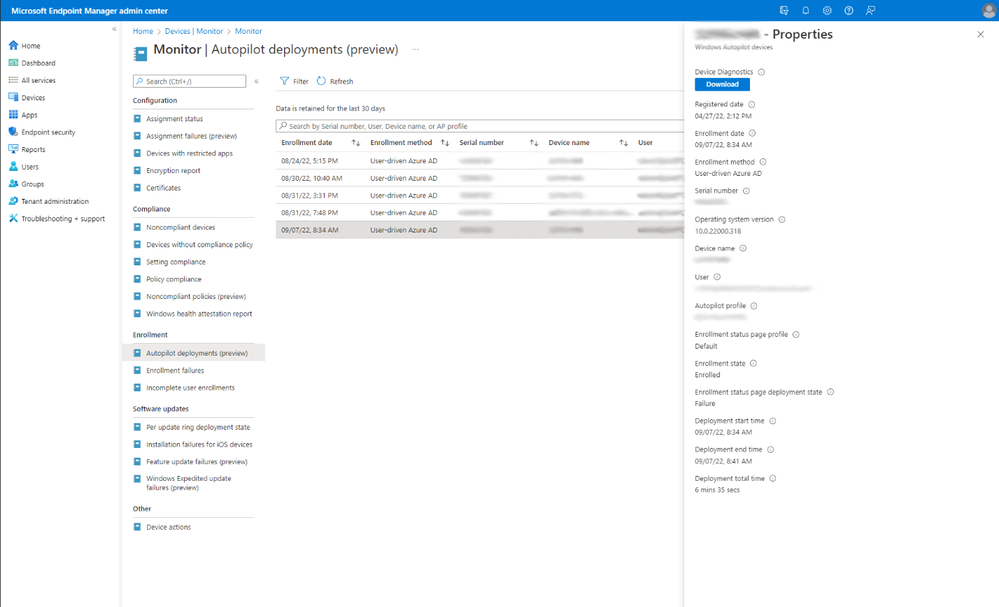Open the ellipsis menu beside the page title
This screenshot has width=999, height=607.
[415, 49]
